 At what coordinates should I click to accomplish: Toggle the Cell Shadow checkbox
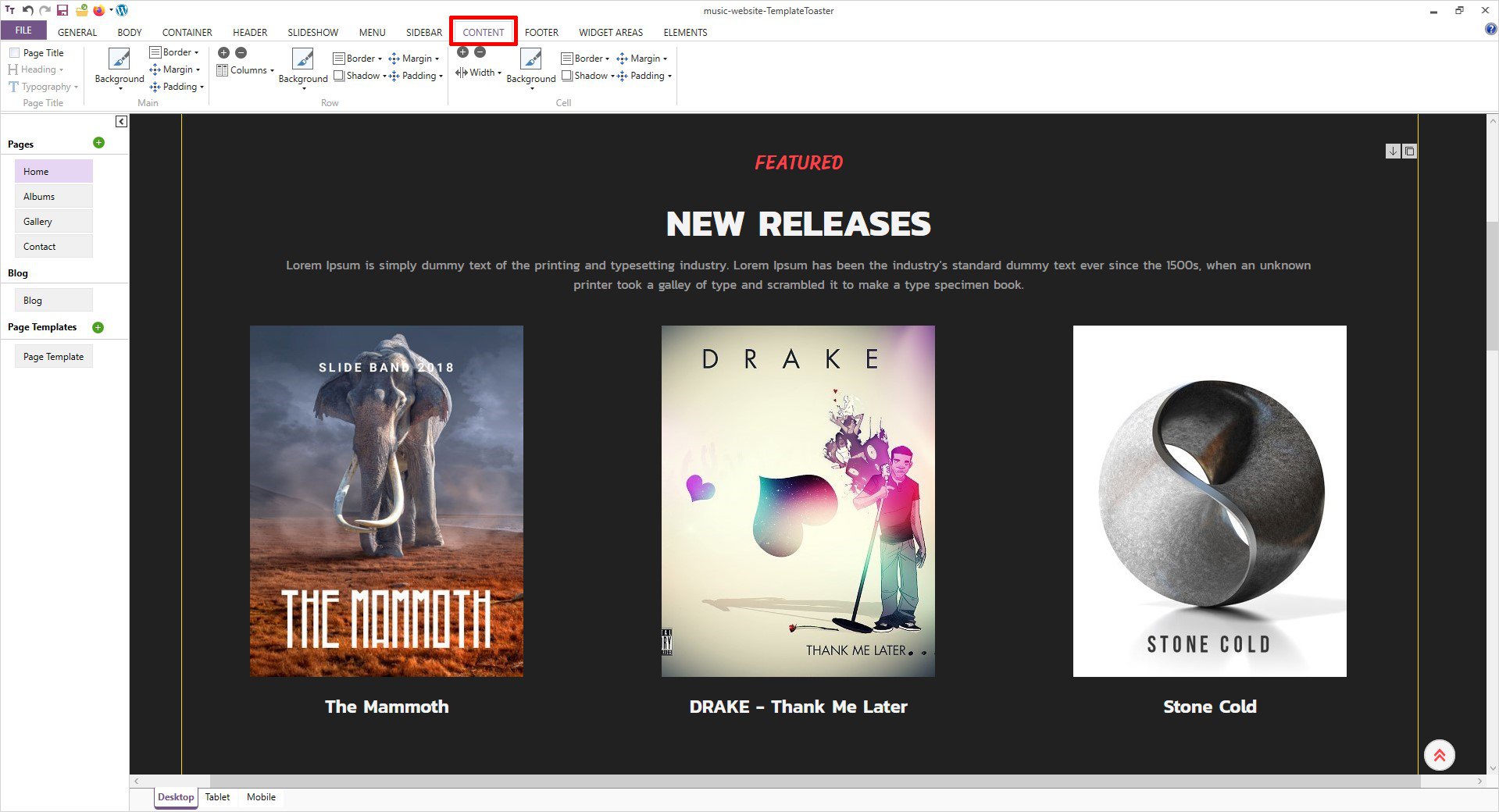point(567,76)
